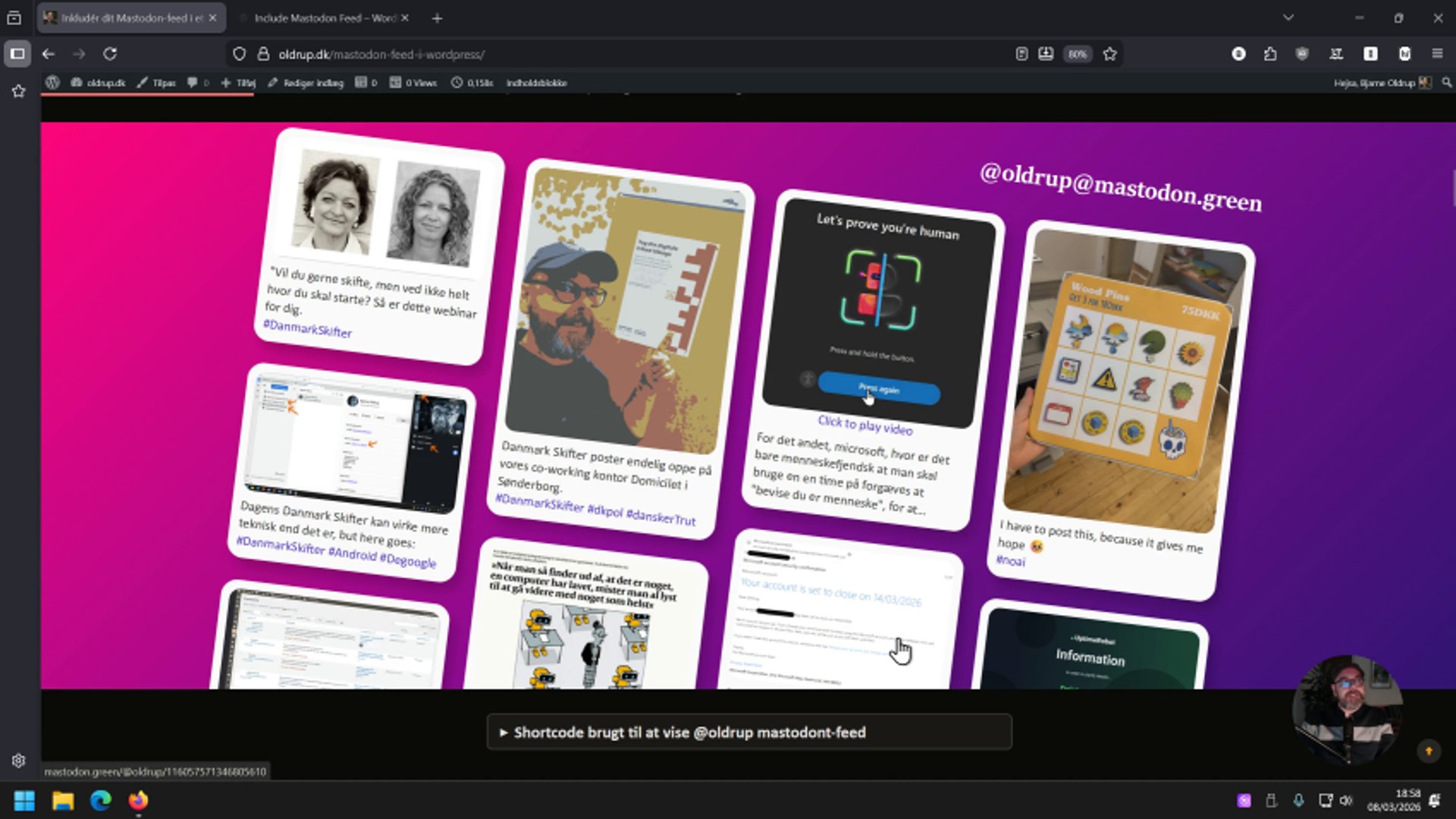Screen dimensions: 1456x819
Task: Go back to the previous page
Action: 49,54
